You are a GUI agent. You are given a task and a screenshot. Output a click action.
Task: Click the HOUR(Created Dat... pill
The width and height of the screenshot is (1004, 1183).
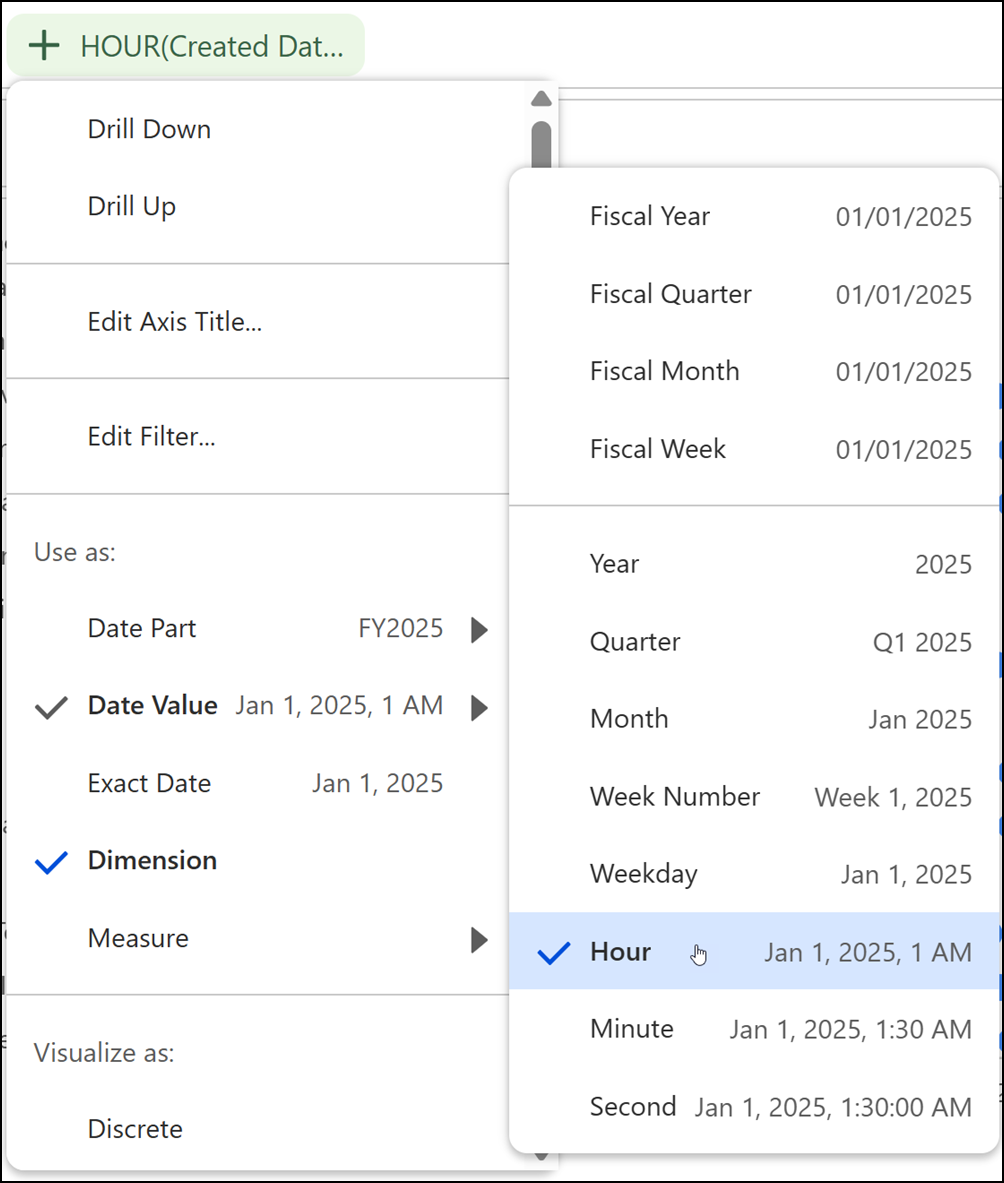click(x=186, y=45)
